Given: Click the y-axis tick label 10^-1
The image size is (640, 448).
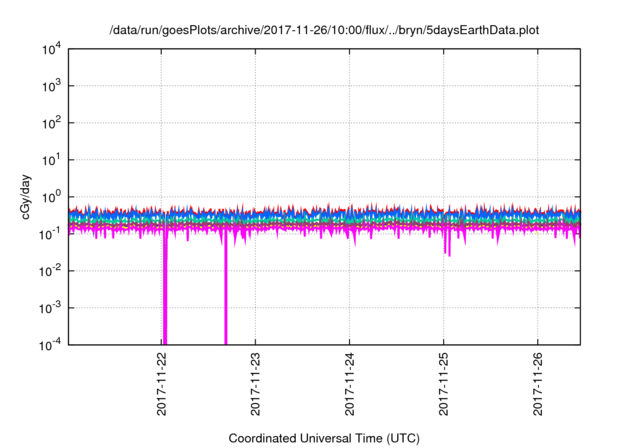Looking at the screenshot, I should tap(51, 234).
